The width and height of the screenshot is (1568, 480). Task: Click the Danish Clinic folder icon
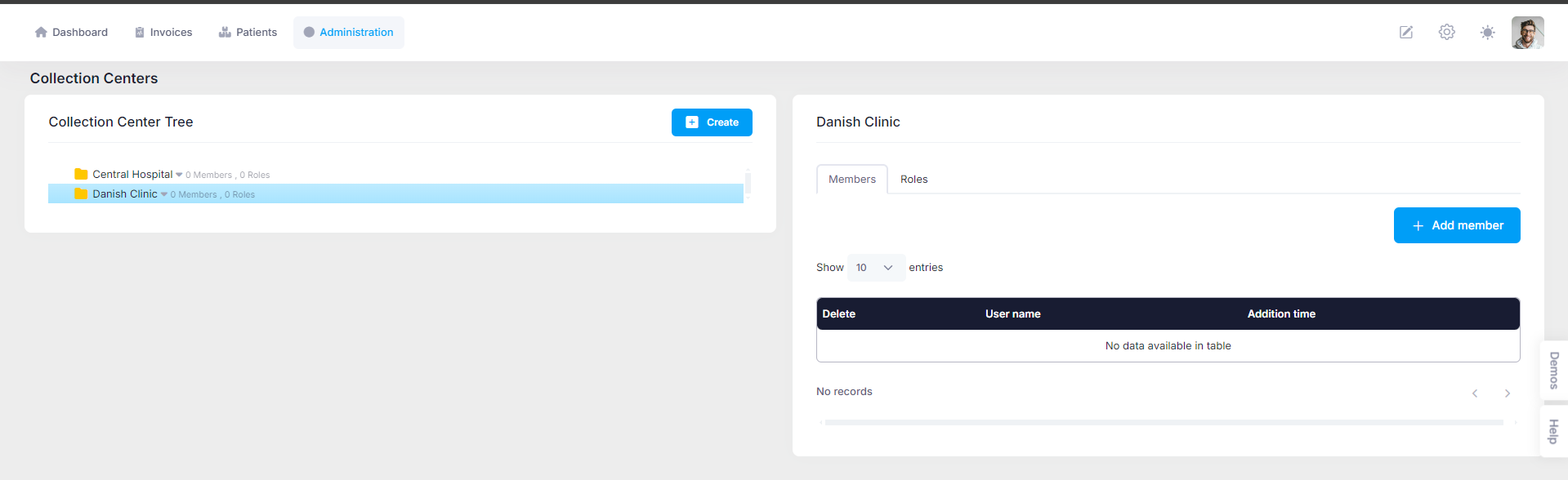[81, 193]
